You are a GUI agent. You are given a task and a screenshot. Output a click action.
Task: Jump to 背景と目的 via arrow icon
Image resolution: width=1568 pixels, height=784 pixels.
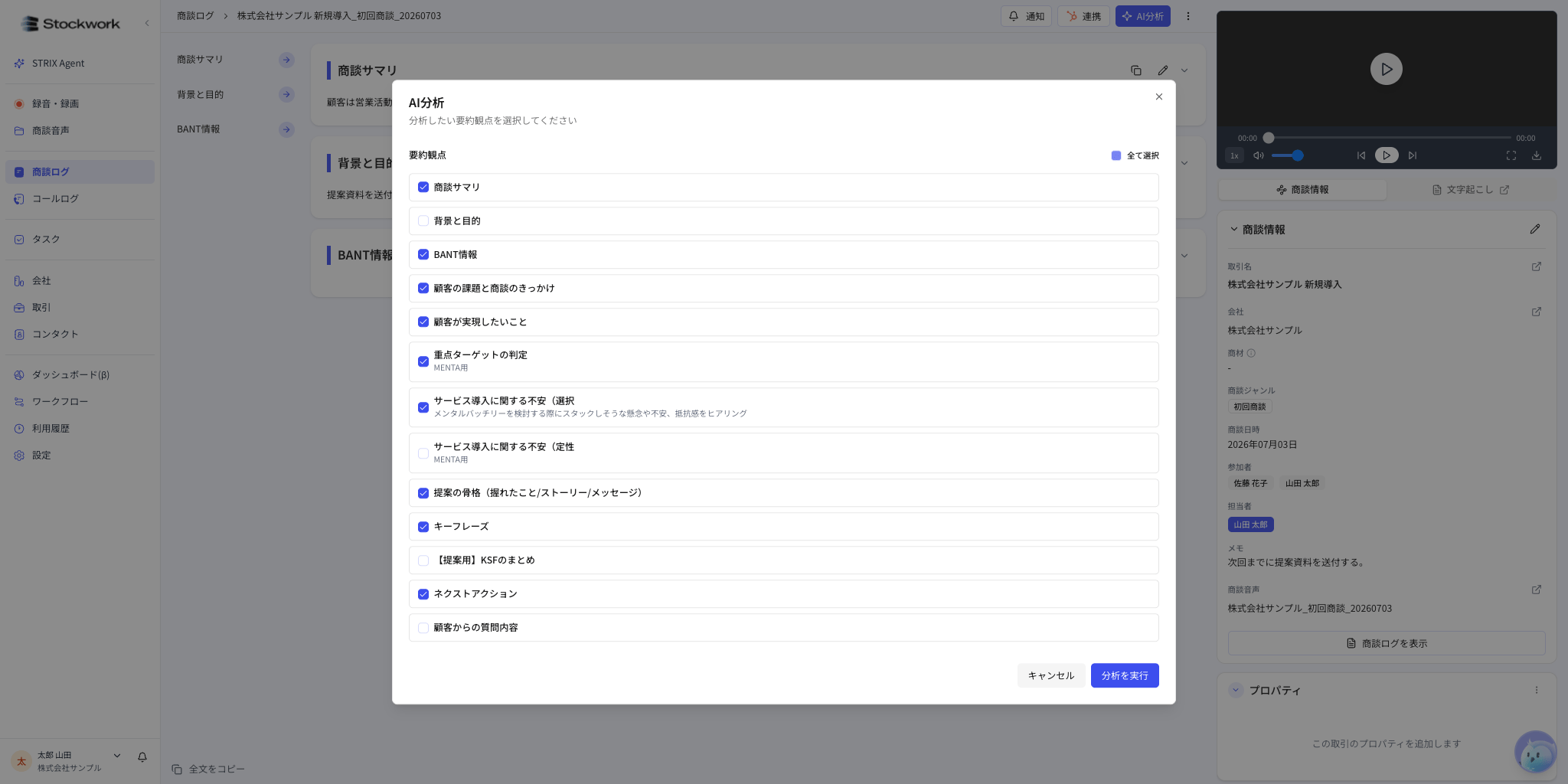click(x=286, y=94)
